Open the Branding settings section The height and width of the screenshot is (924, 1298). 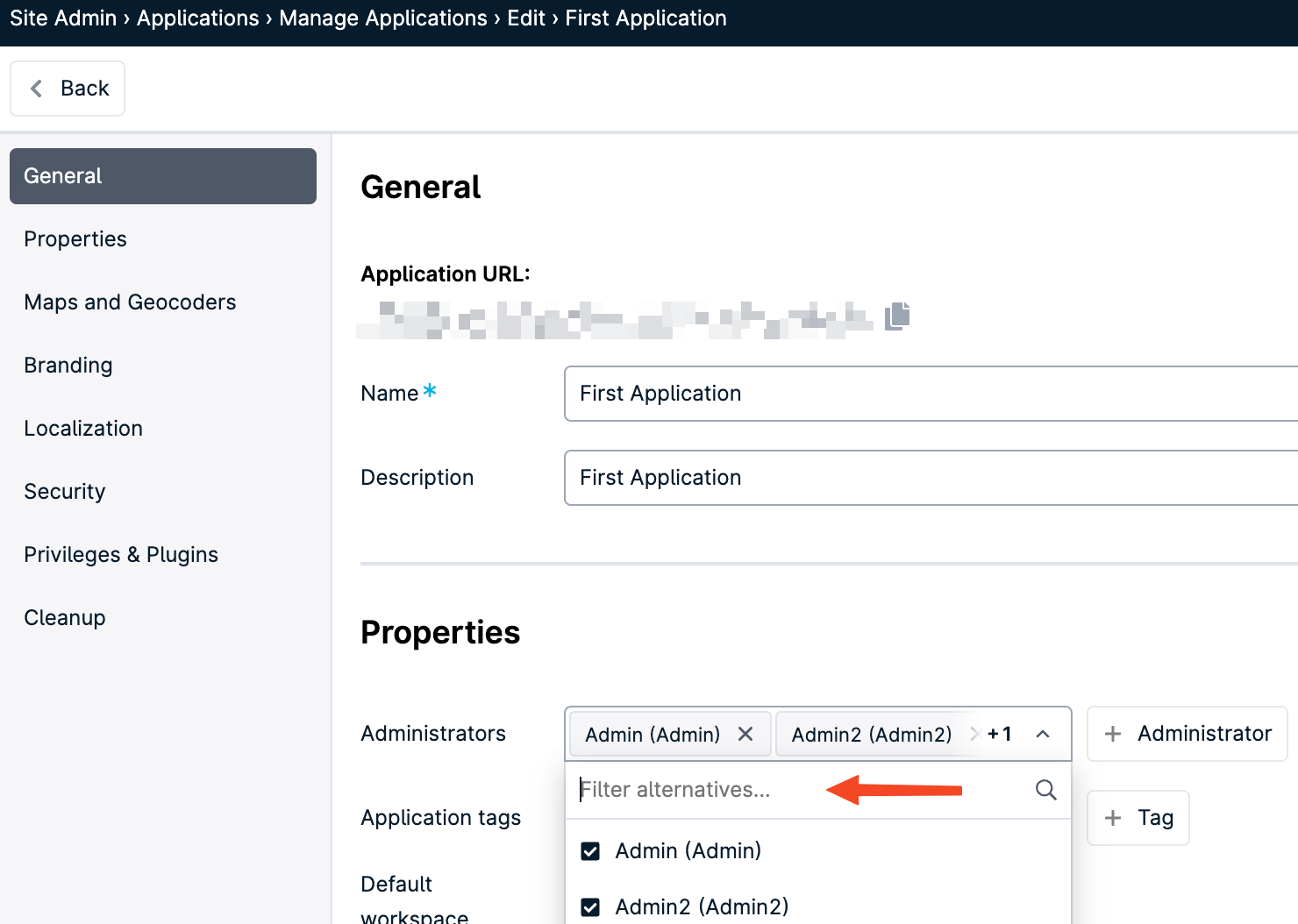click(68, 365)
